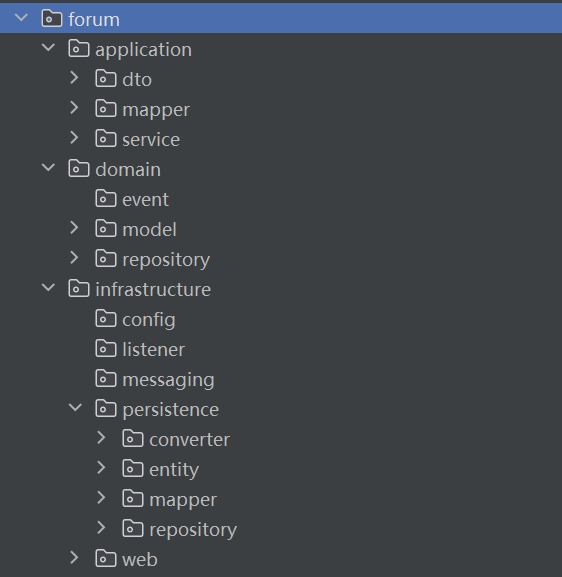Click the dto package folder icon
Image resolution: width=562 pixels, height=577 pixels.
(x=106, y=78)
